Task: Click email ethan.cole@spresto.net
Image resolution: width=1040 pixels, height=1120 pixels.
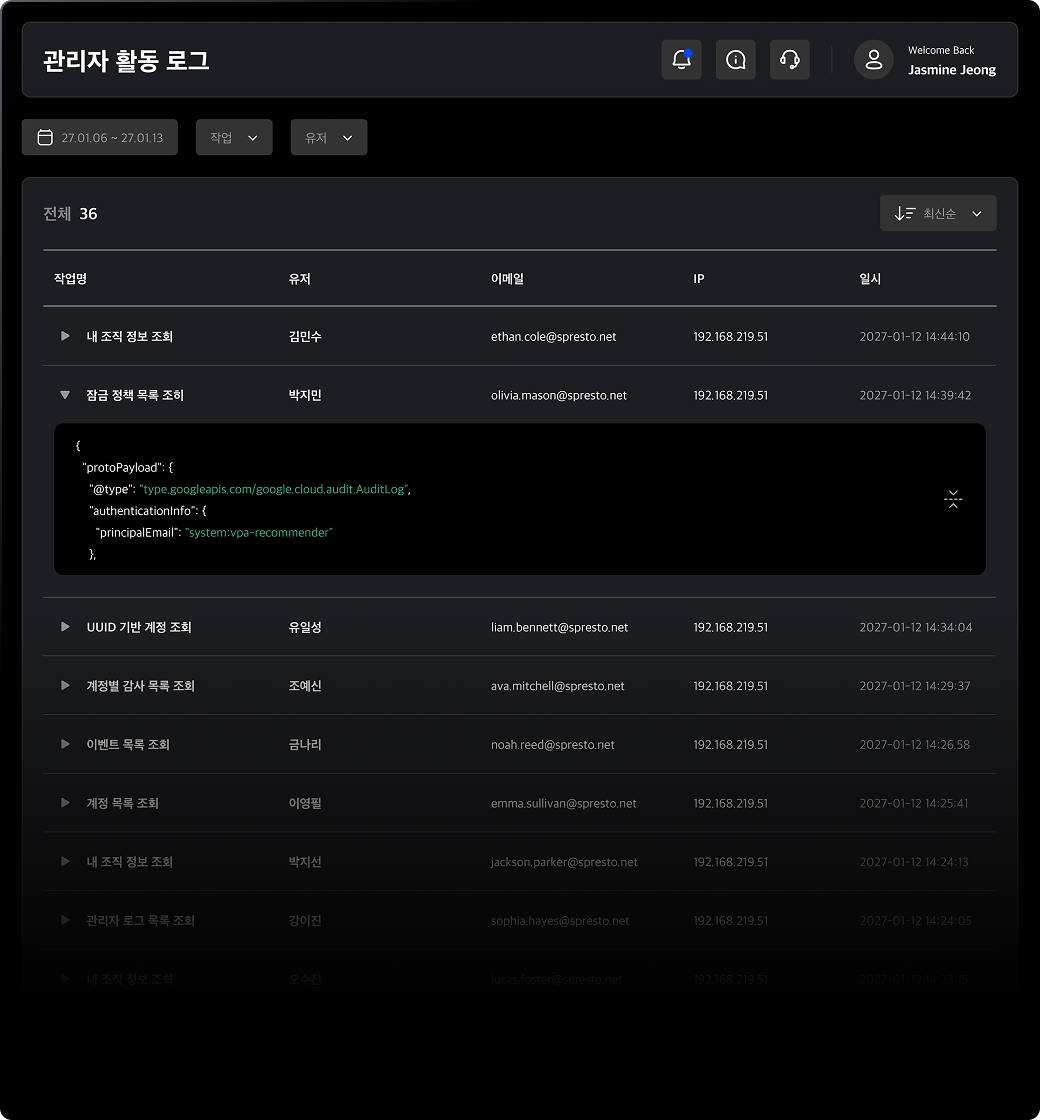Action: click(x=554, y=336)
